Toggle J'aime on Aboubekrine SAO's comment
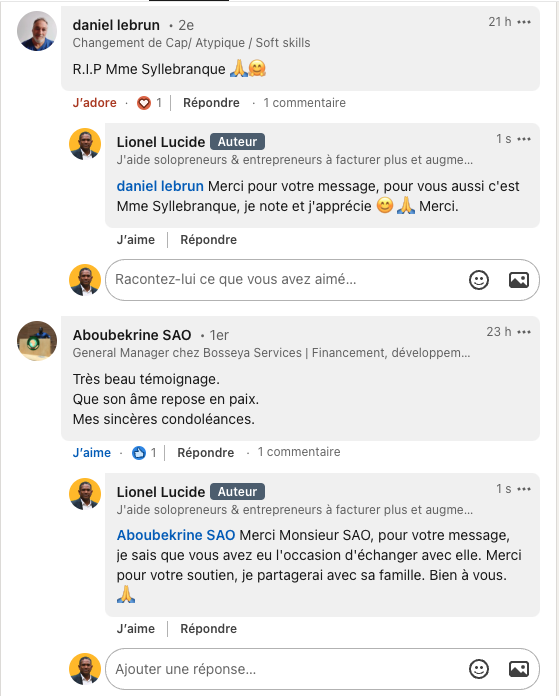The width and height of the screenshot is (559, 696). pos(91,453)
